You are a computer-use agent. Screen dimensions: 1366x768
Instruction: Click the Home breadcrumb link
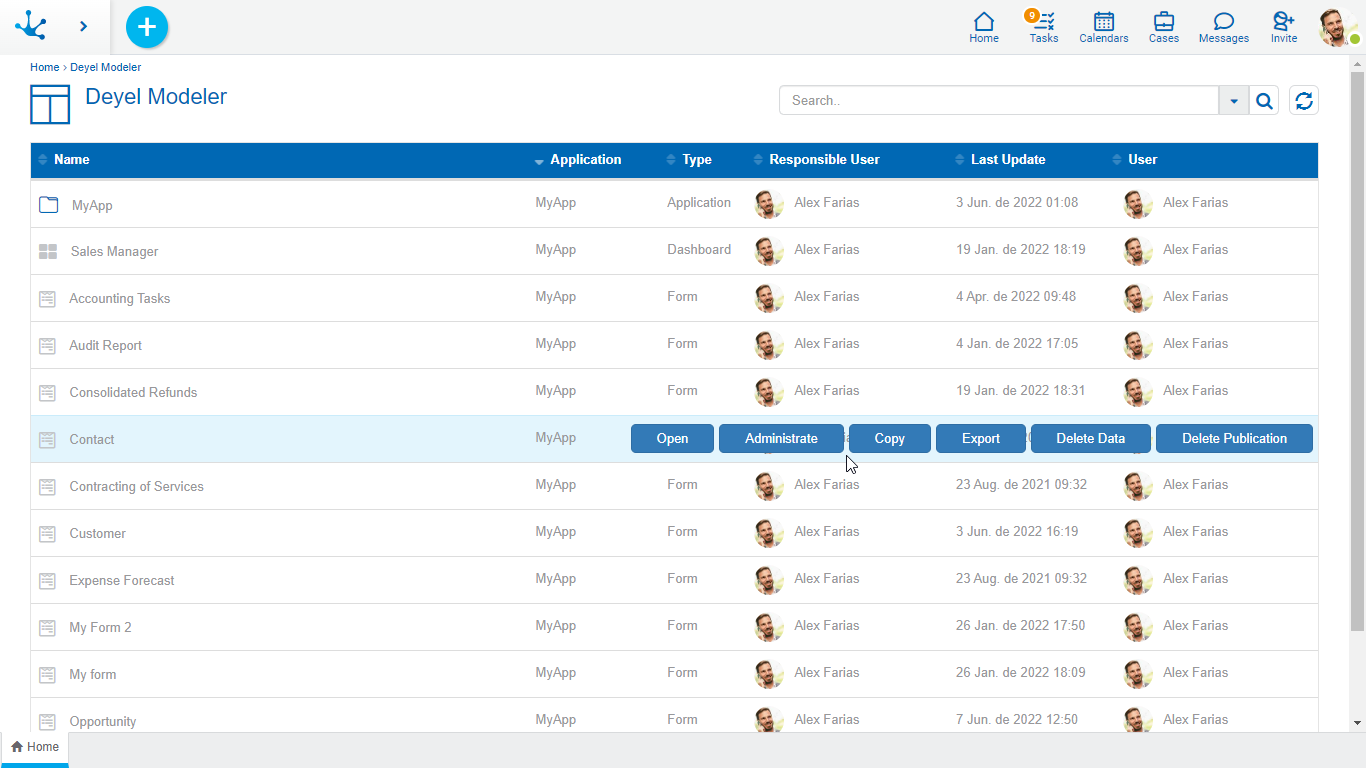[x=44, y=67]
